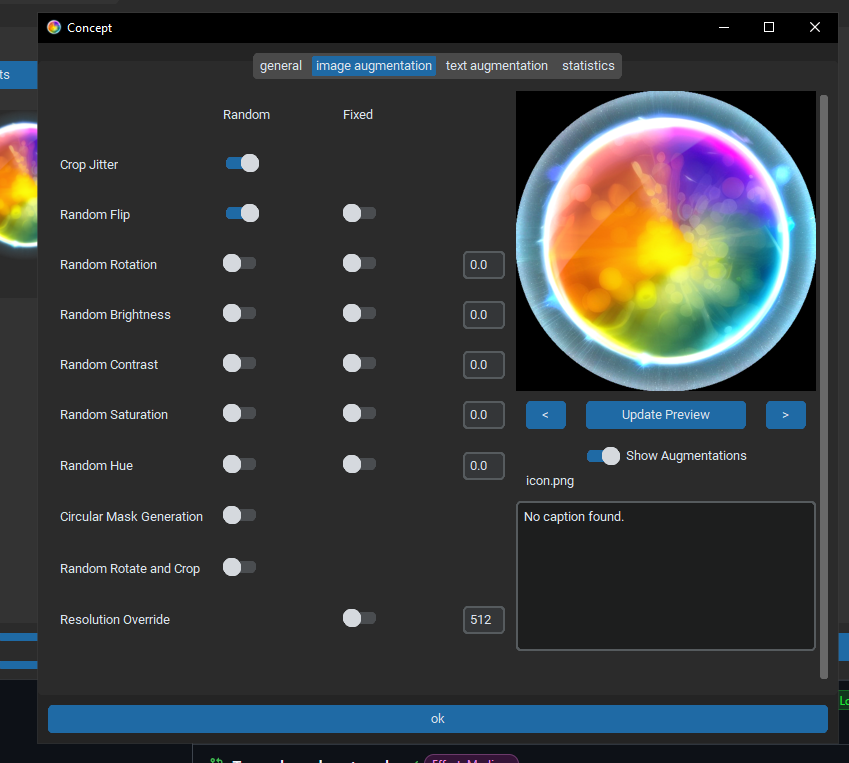Image resolution: width=849 pixels, height=763 pixels.
Task: Disable the Crop Jitter random toggle
Action: point(242,164)
